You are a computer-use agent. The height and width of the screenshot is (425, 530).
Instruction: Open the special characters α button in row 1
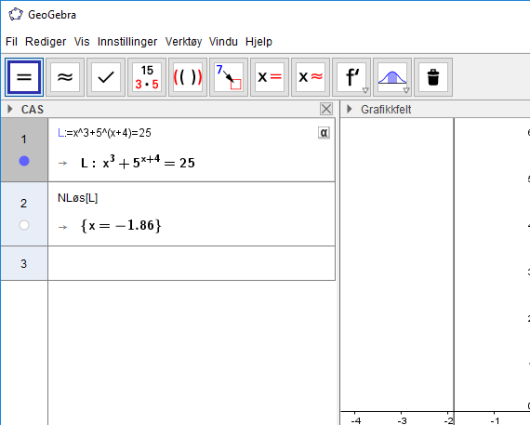[323, 133]
